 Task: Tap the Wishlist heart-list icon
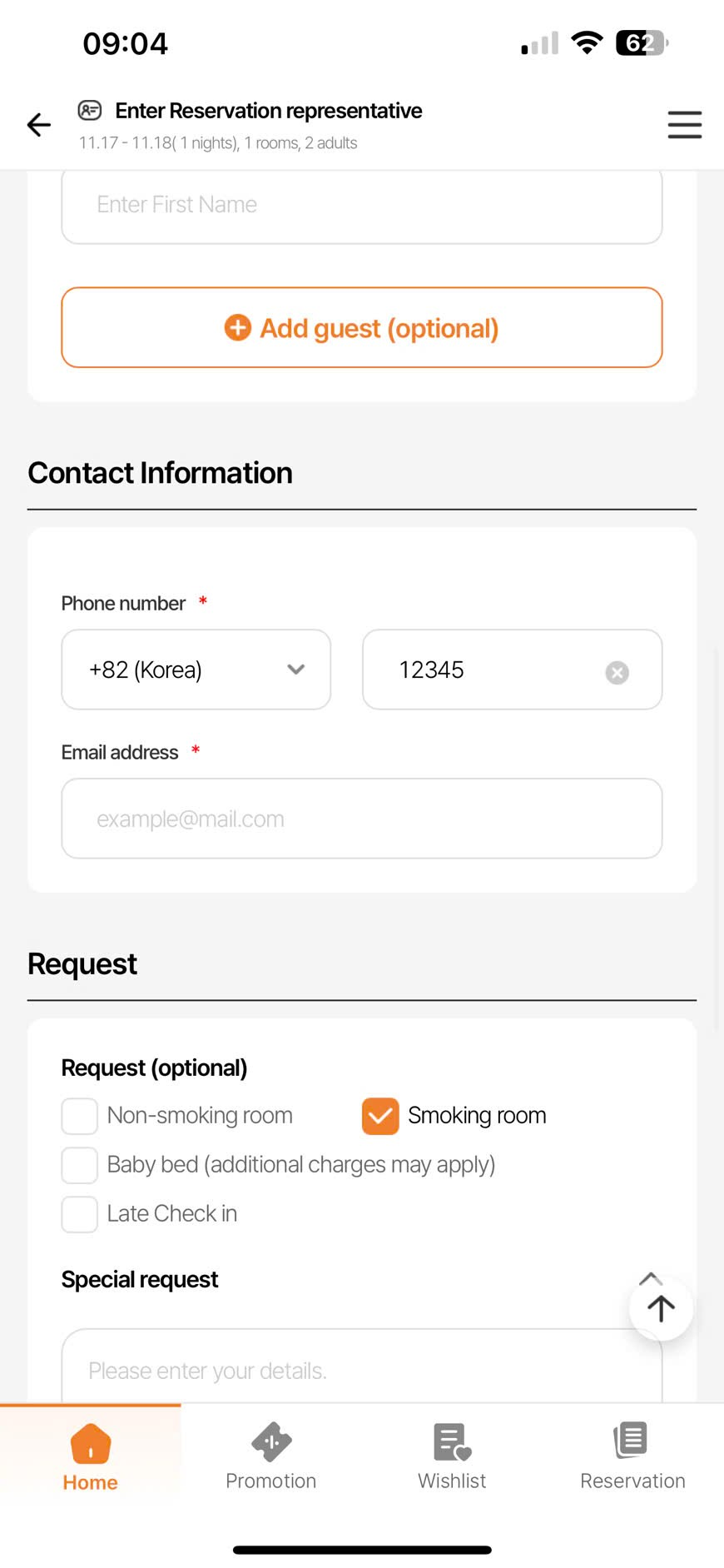coord(452,1442)
